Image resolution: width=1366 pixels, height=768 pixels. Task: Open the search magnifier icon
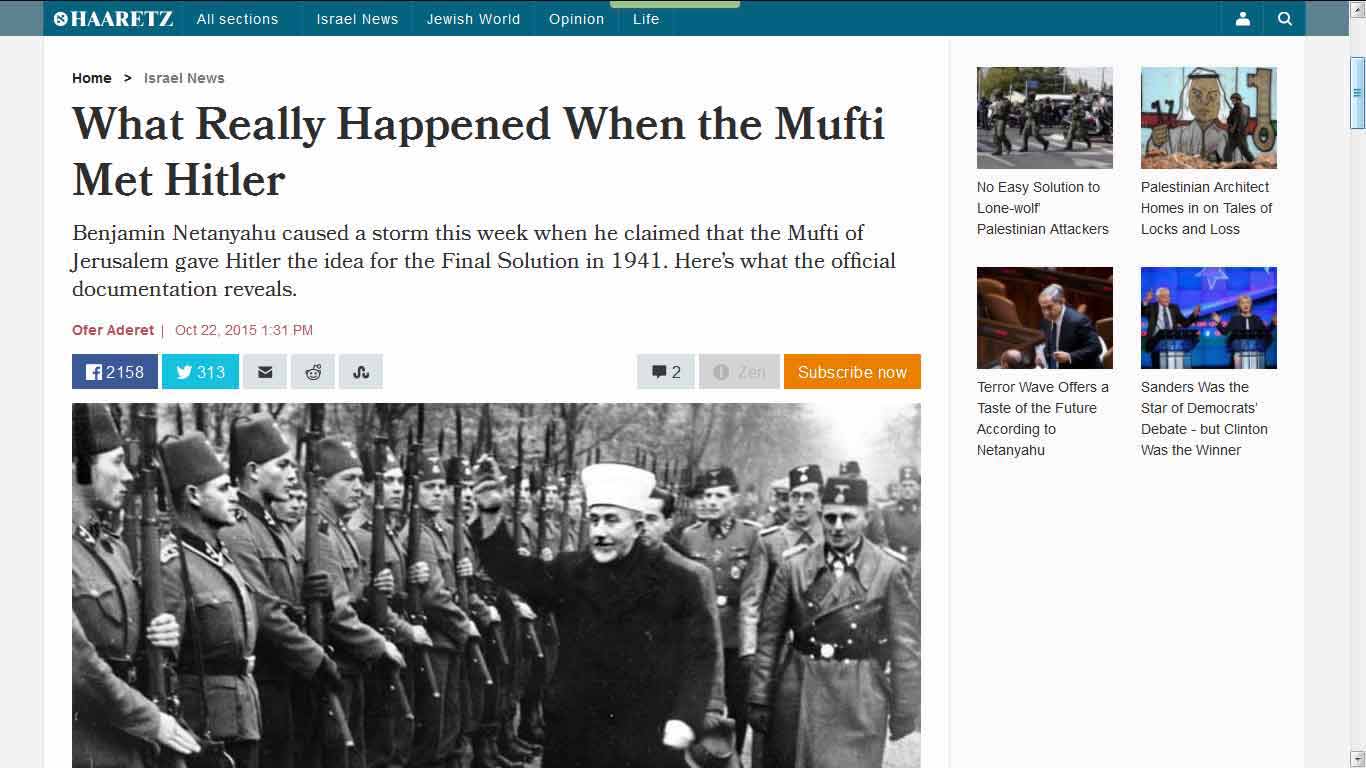coord(1285,18)
